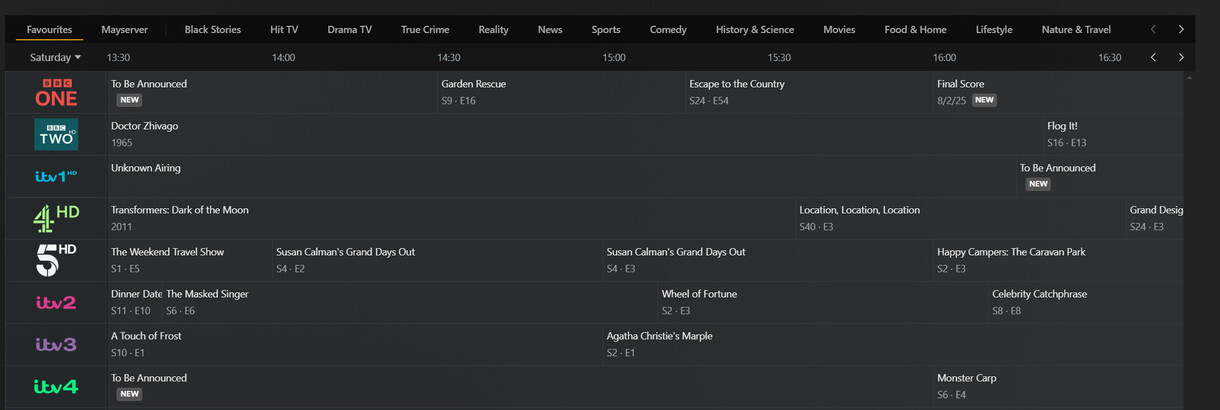Open The Masked Singer S6 E6
This screenshot has height=410, width=1220.
(410, 302)
